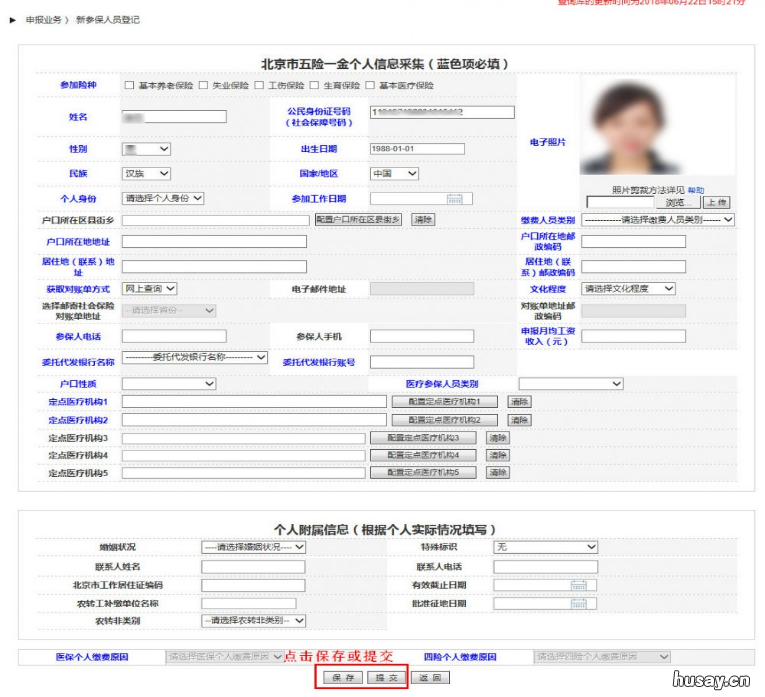Screen dimensions: 765x697
Task: Expand the 婚姻状况 dropdown
Action: coord(254,547)
